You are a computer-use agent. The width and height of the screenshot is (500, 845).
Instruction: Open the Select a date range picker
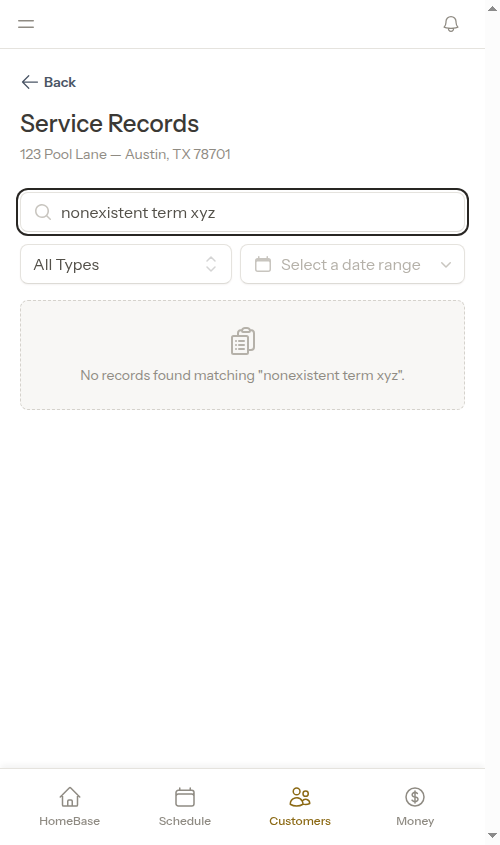point(352,265)
